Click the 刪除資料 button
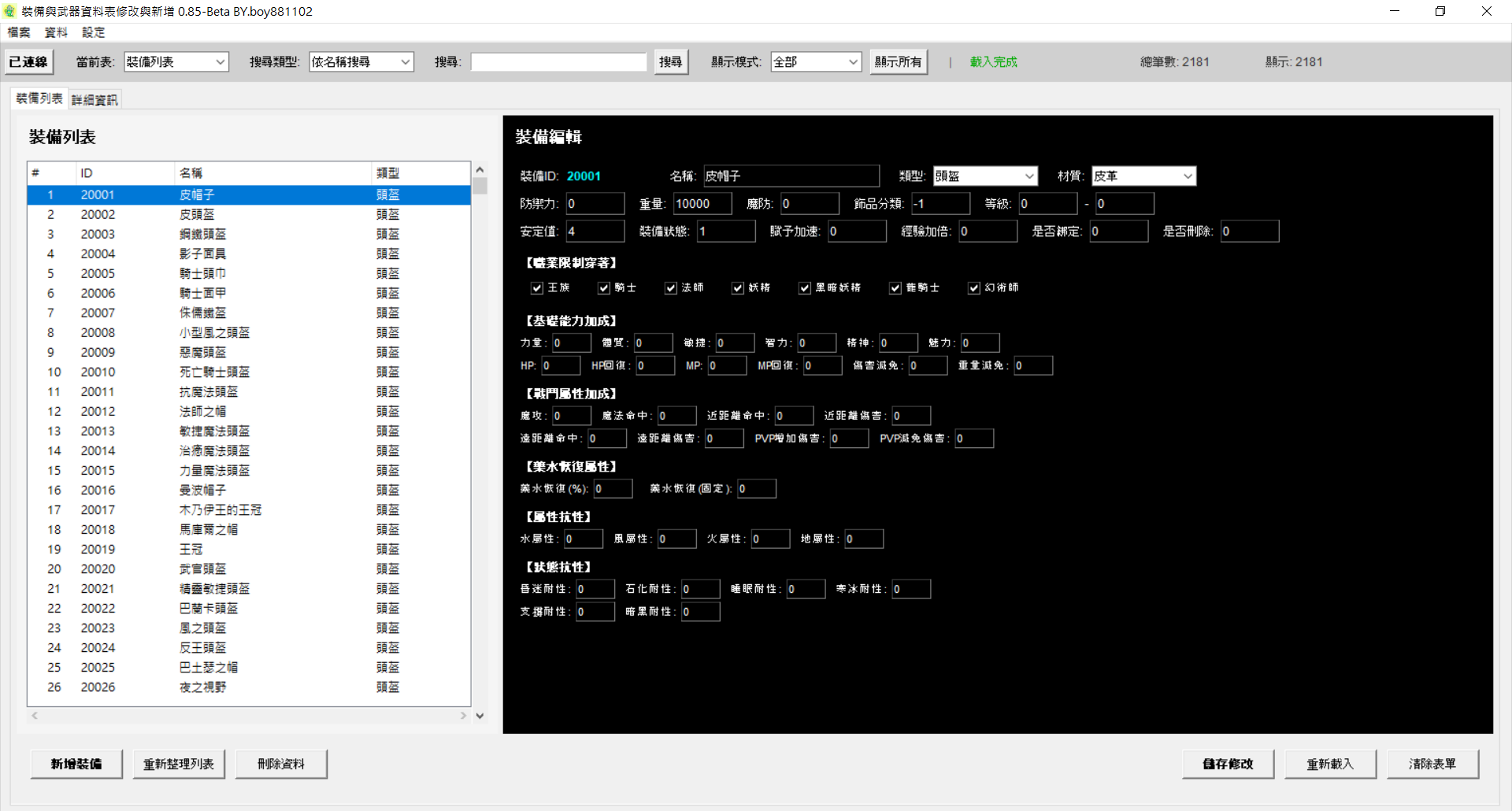This screenshot has height=811, width=1512. click(x=281, y=764)
